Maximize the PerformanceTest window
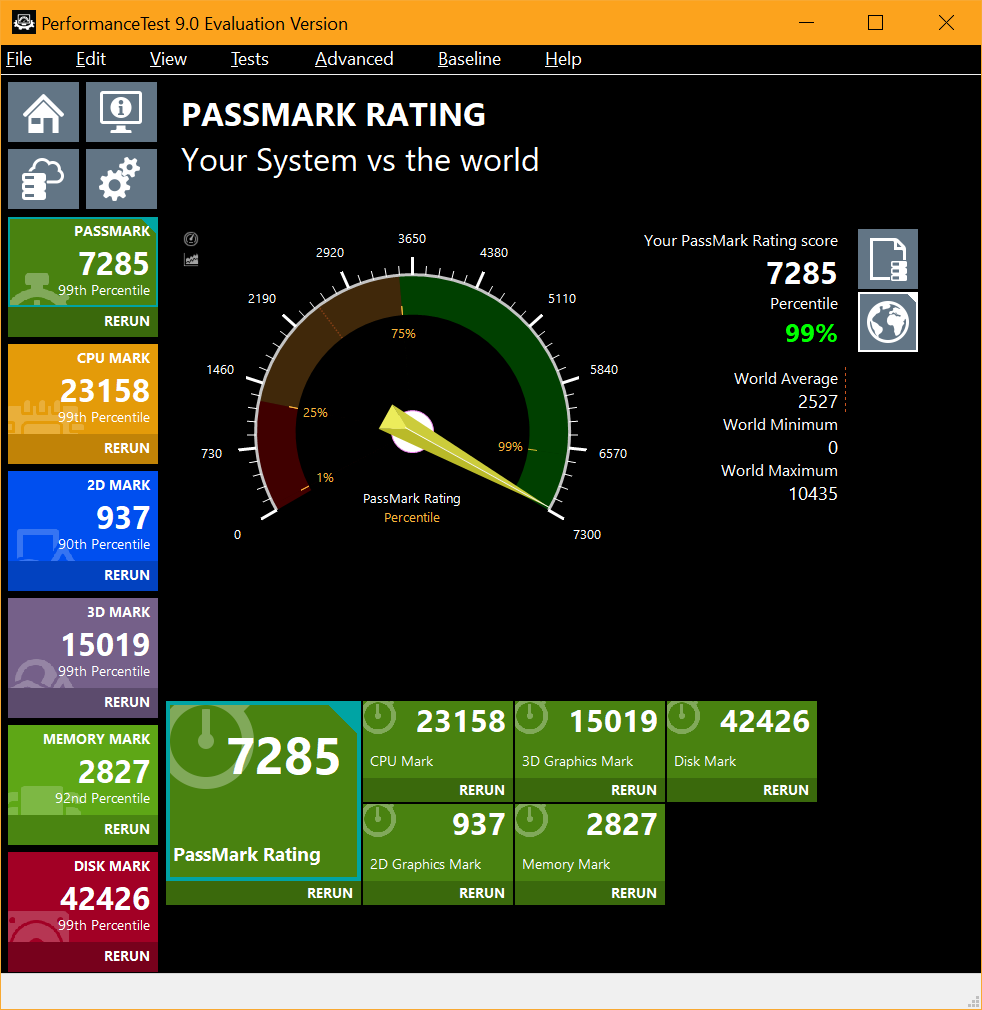982x1010 pixels. tap(875, 23)
